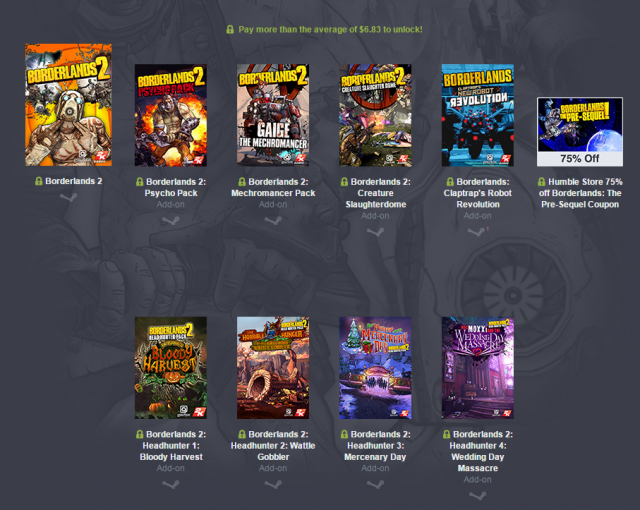Open the Borderlands 2 cover art
Viewport: 640px width, 510px height.
(x=68, y=105)
